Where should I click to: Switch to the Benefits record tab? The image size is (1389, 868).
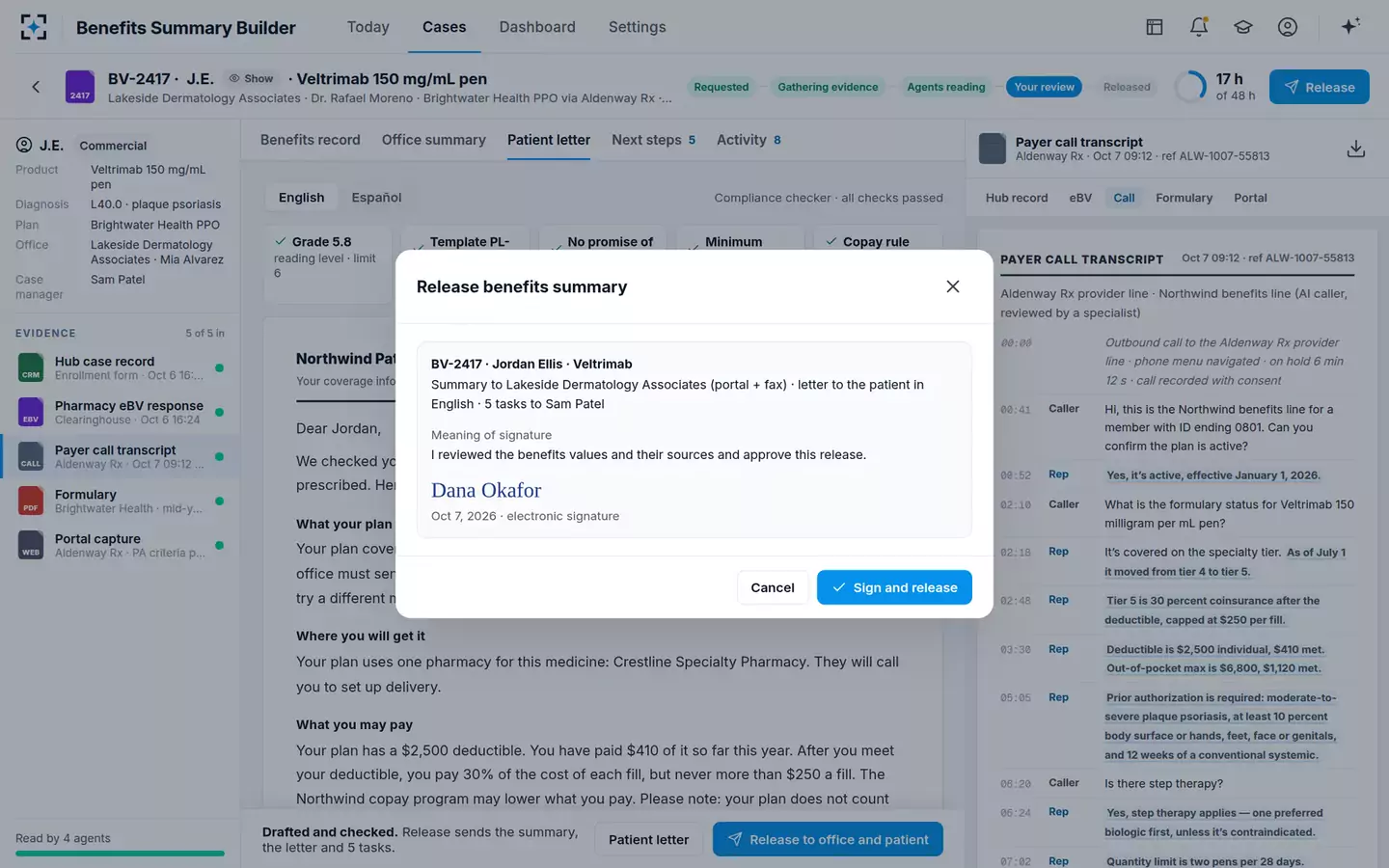(x=311, y=140)
